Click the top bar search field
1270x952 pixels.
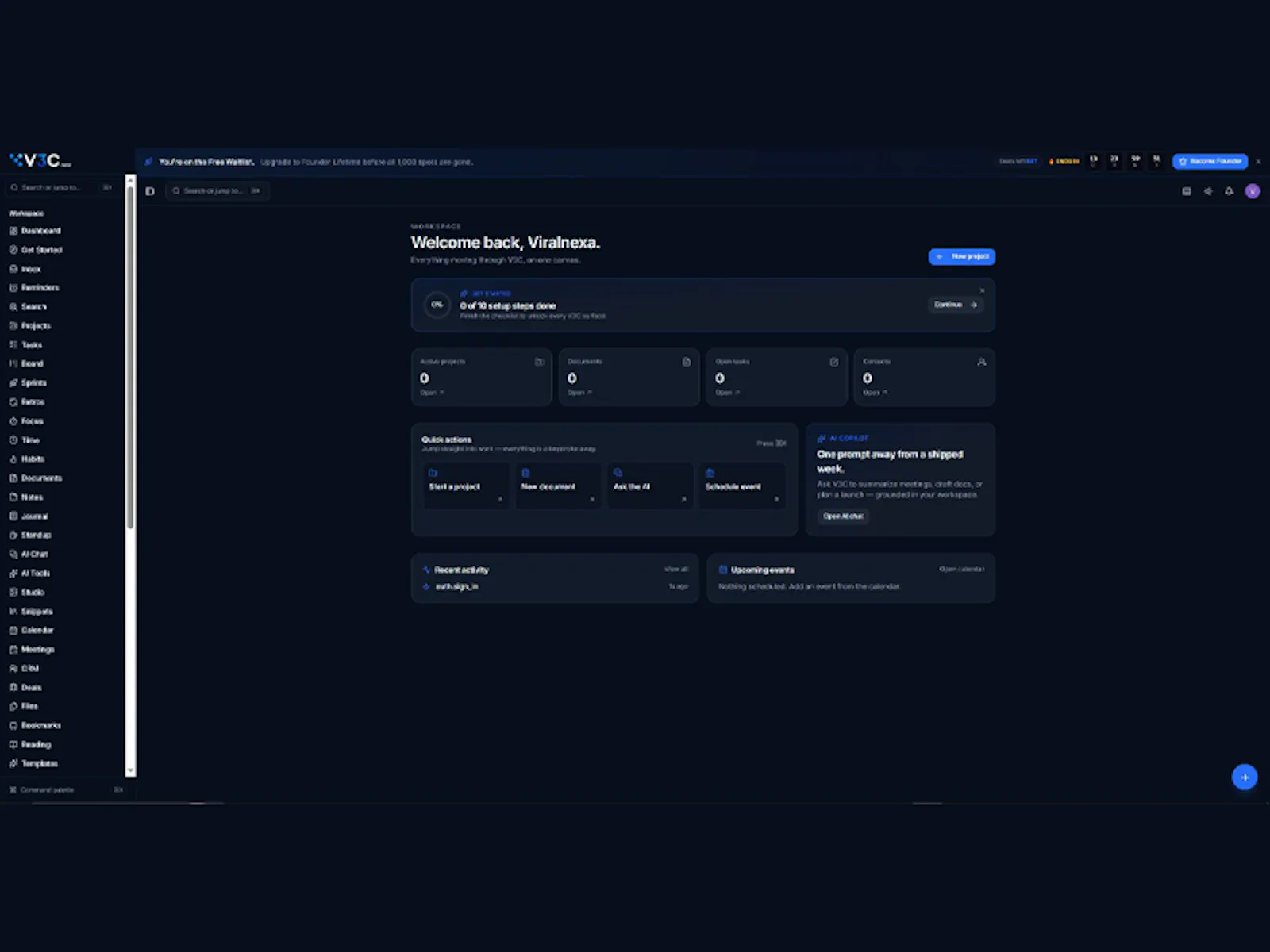click(217, 191)
